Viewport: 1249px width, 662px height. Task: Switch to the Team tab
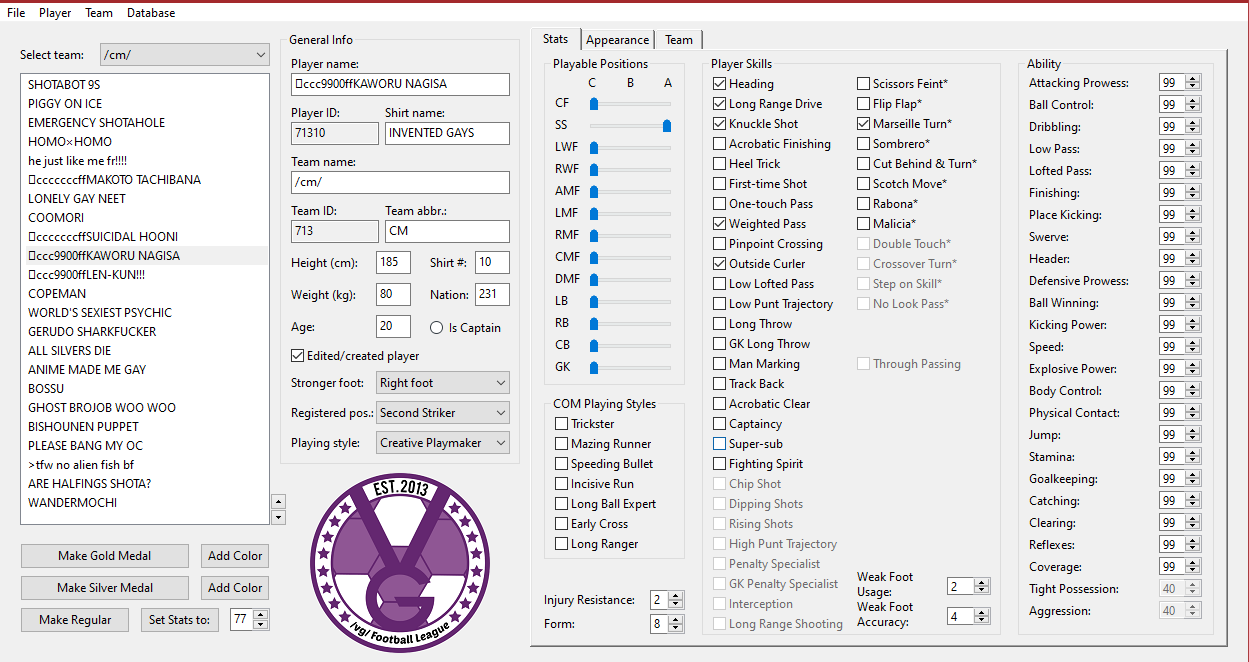coord(679,40)
